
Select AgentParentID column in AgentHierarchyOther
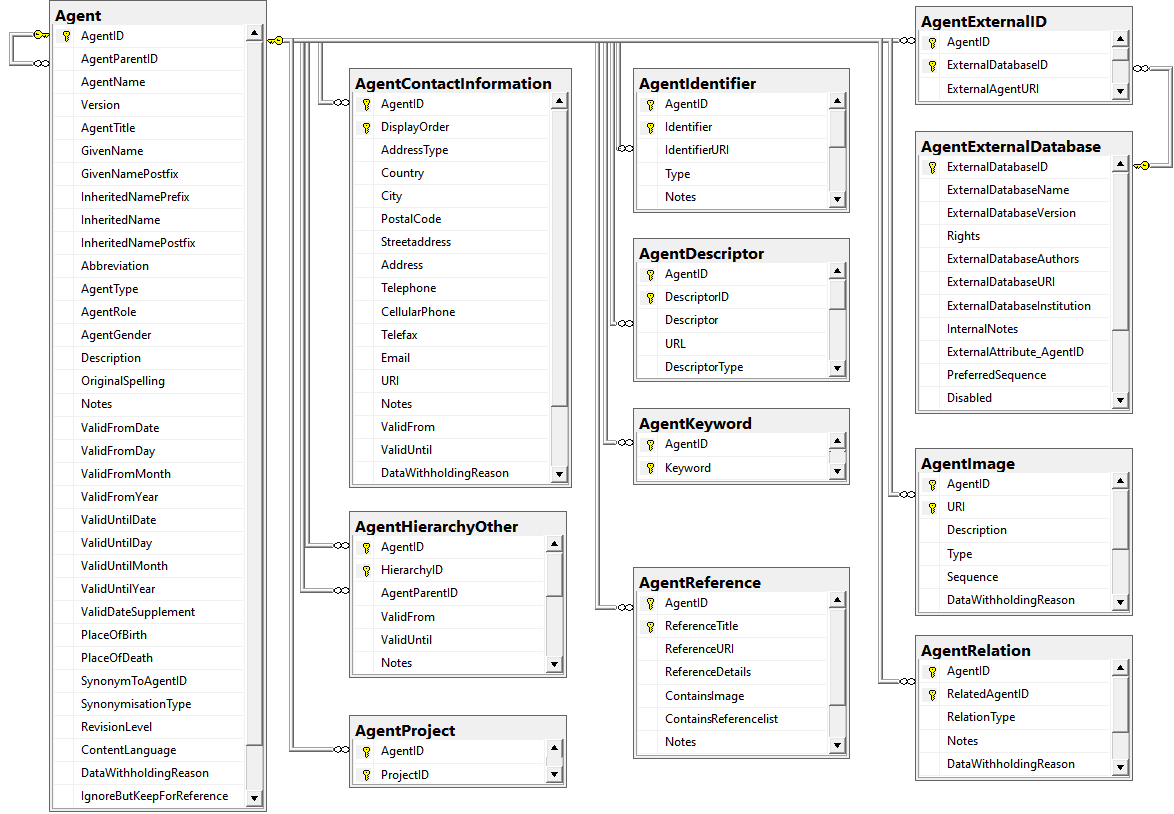[x=448, y=593]
